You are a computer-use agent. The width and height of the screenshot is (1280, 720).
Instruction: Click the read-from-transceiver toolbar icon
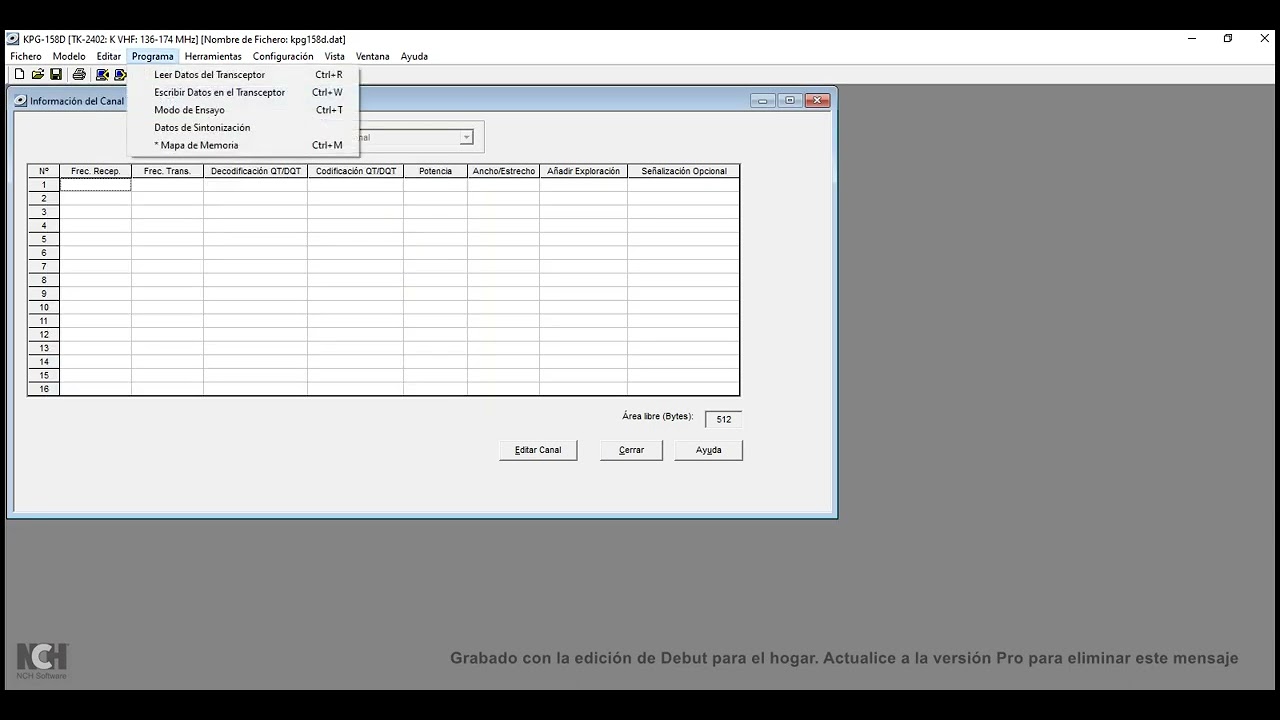102,74
